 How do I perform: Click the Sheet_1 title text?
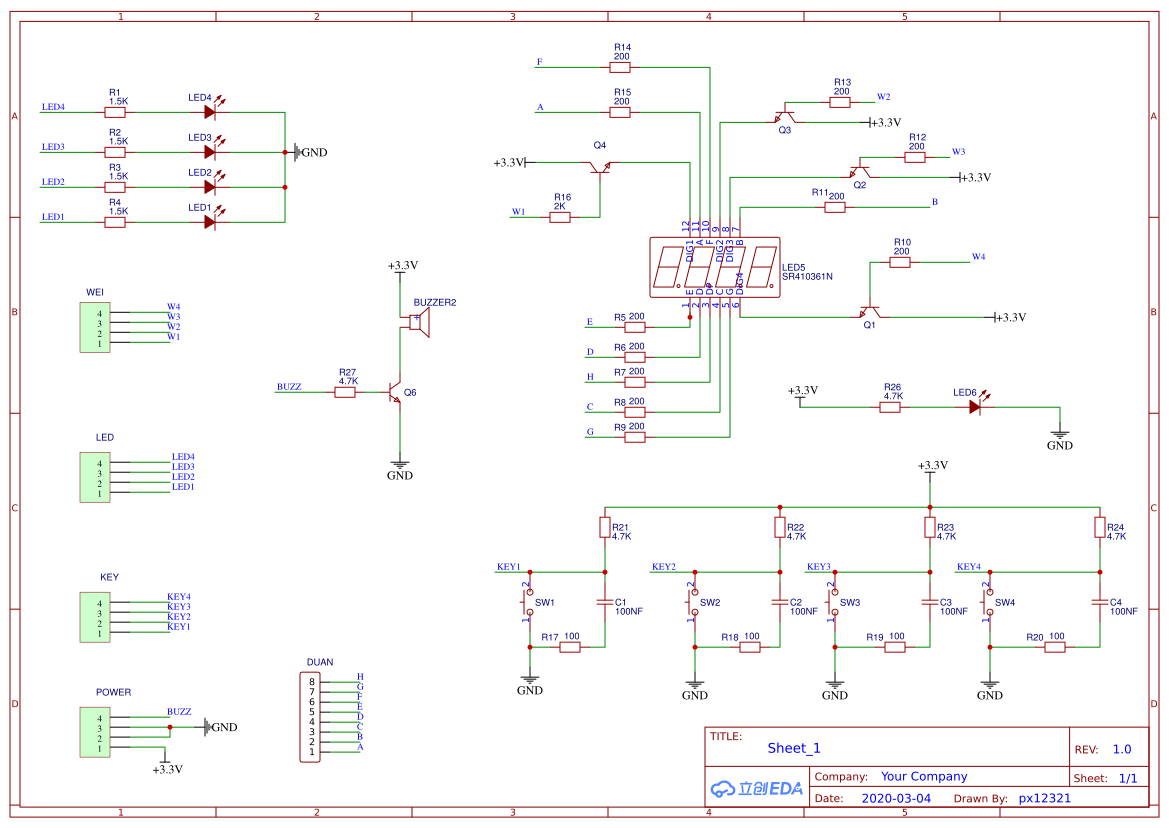tap(794, 748)
